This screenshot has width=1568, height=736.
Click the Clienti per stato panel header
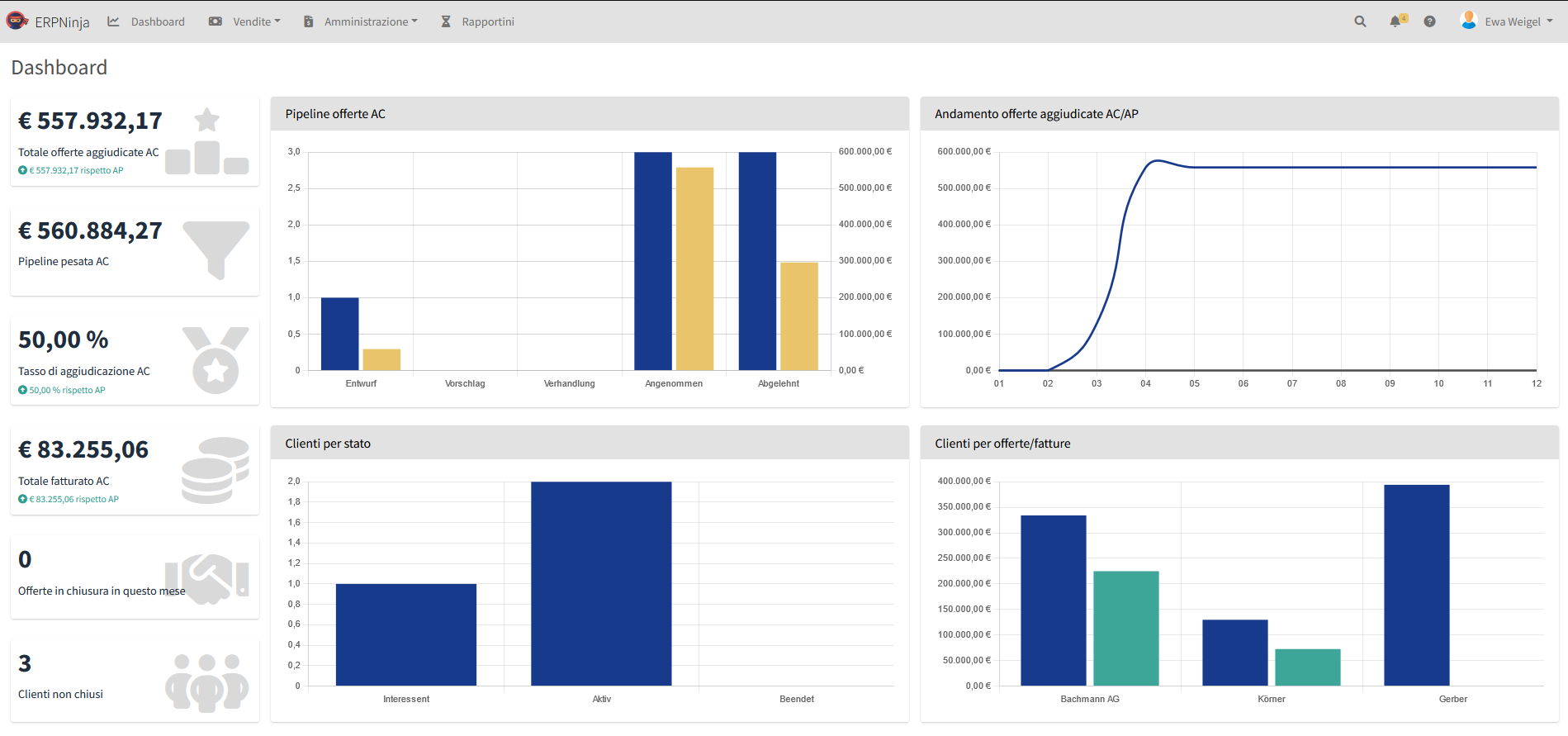coord(590,444)
